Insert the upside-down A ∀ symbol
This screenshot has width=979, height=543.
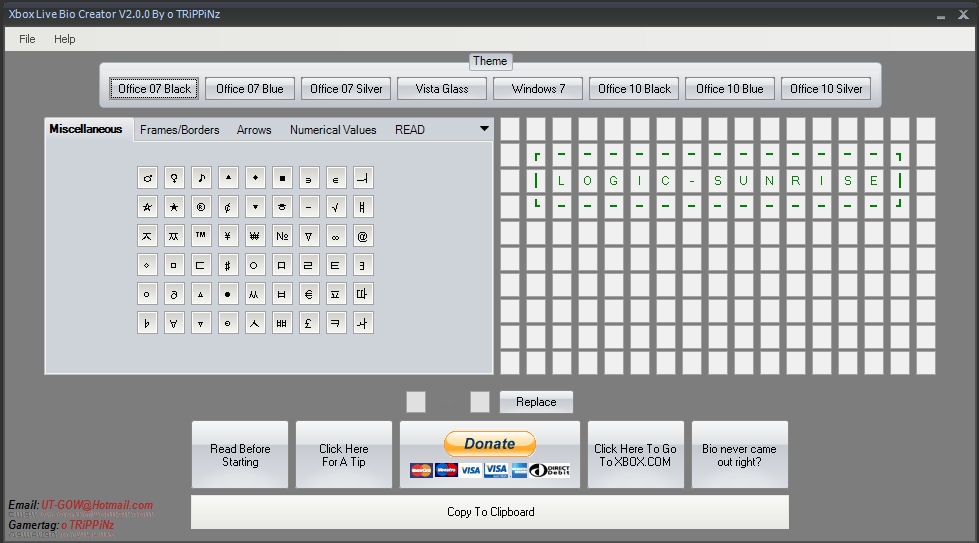174,323
